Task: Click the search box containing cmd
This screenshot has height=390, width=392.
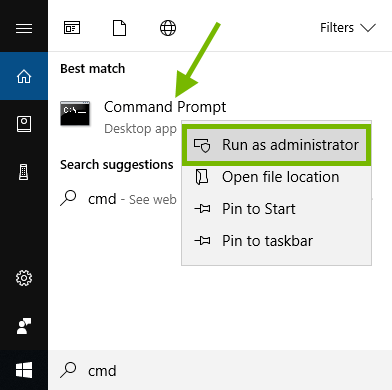Action: pos(220,370)
